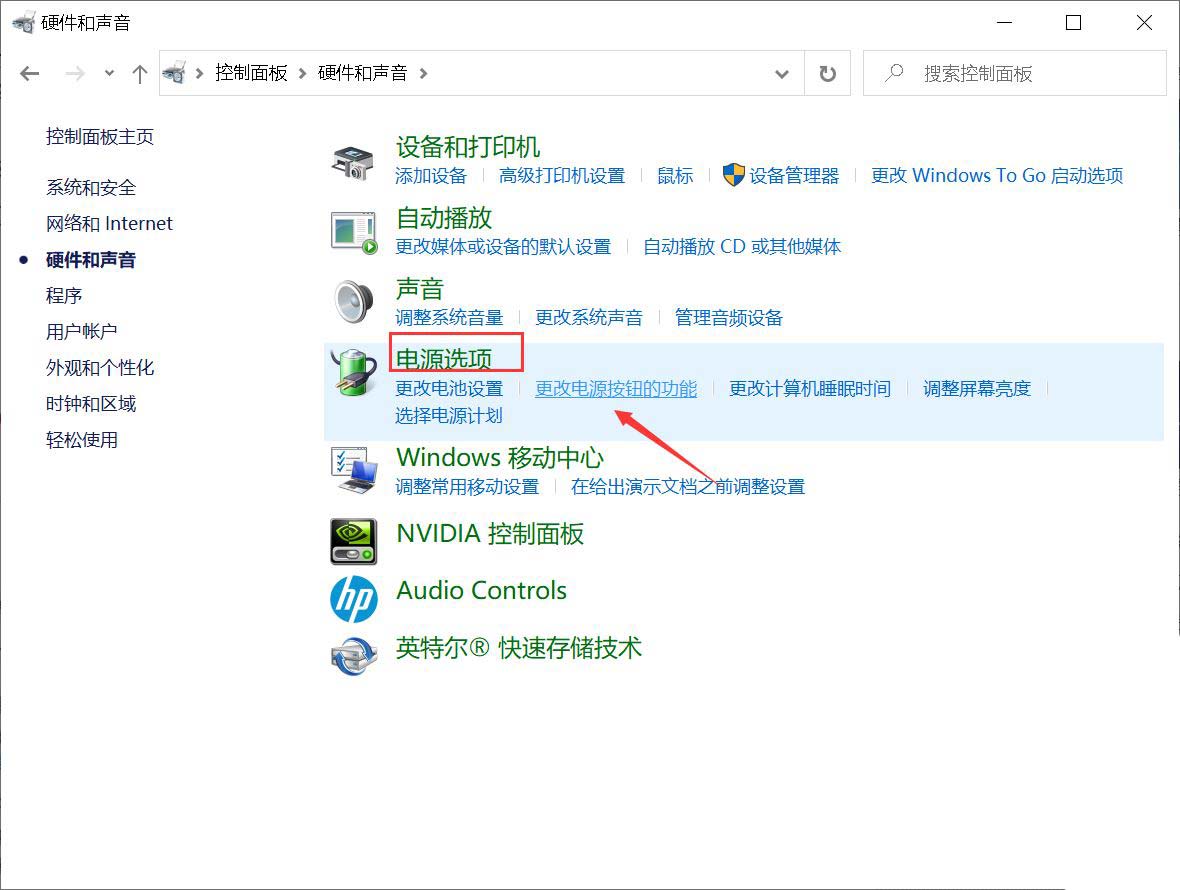Click the Sound speaker icon

[353, 301]
